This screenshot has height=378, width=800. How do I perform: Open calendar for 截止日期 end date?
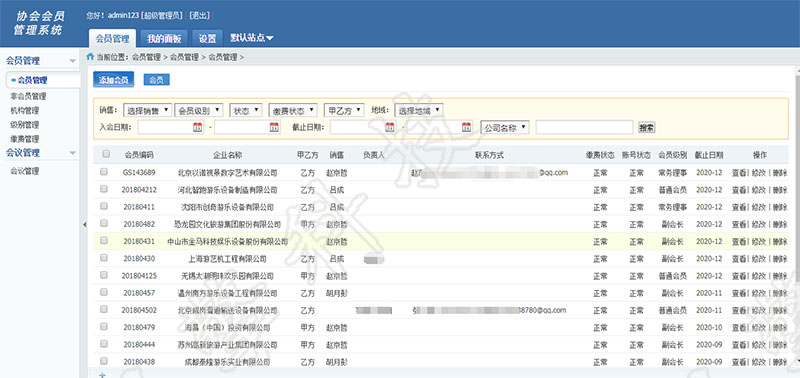(466, 128)
